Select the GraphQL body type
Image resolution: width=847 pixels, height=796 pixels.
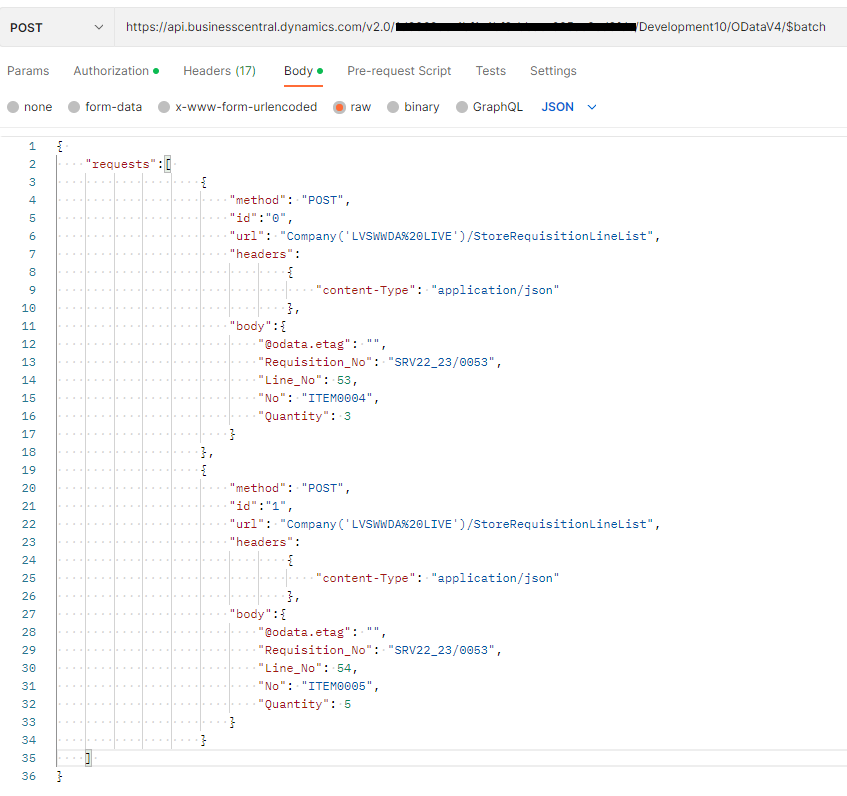click(x=462, y=107)
